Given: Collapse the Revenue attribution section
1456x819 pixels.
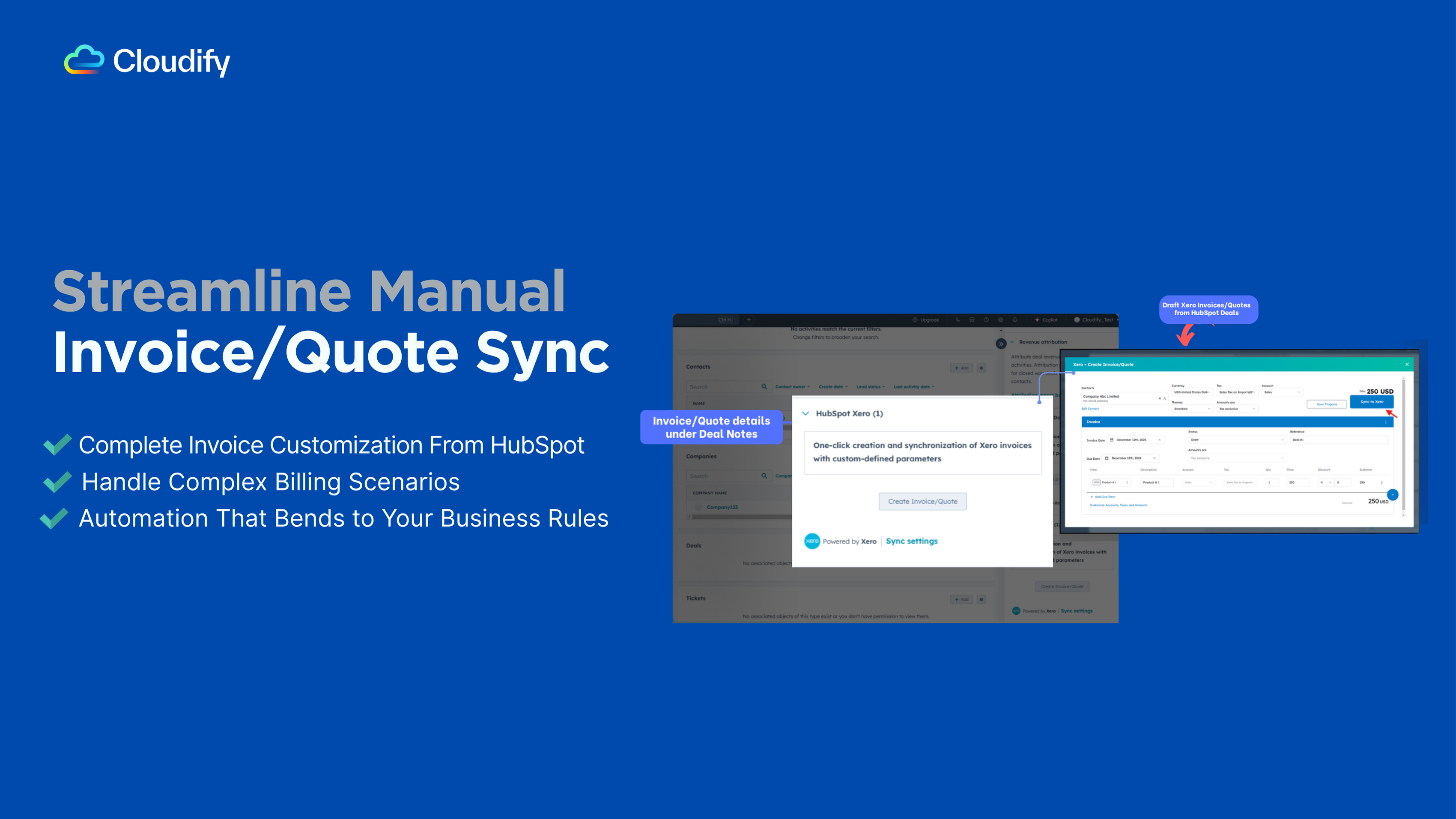Looking at the screenshot, I should pyautogui.click(x=1012, y=342).
